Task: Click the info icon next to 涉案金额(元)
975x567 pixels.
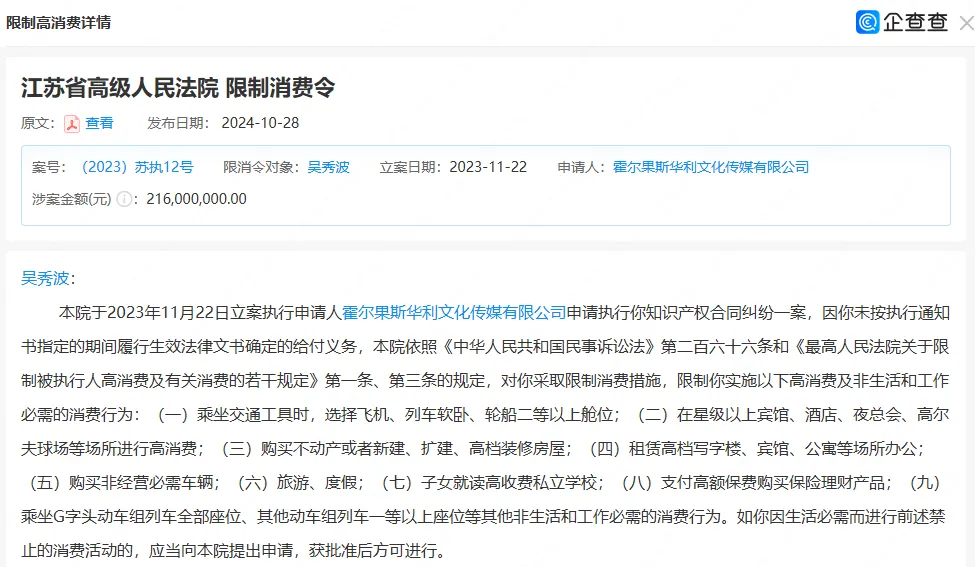Action: pyautogui.click(x=124, y=199)
